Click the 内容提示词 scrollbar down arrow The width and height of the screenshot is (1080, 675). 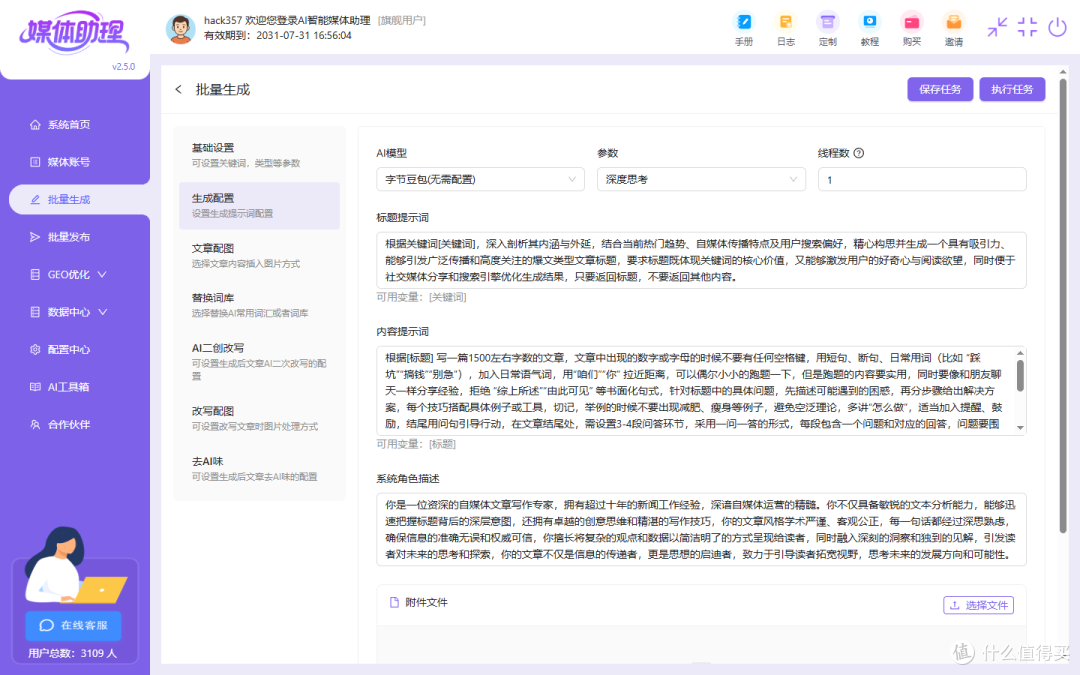(1020, 428)
